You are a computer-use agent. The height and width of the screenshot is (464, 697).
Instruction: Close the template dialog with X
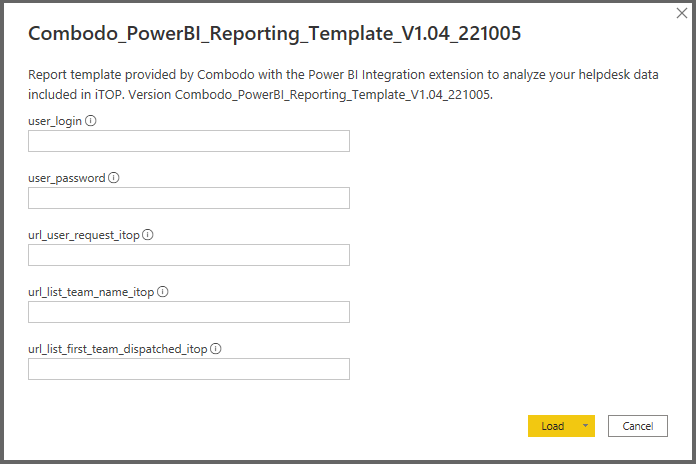tap(682, 14)
